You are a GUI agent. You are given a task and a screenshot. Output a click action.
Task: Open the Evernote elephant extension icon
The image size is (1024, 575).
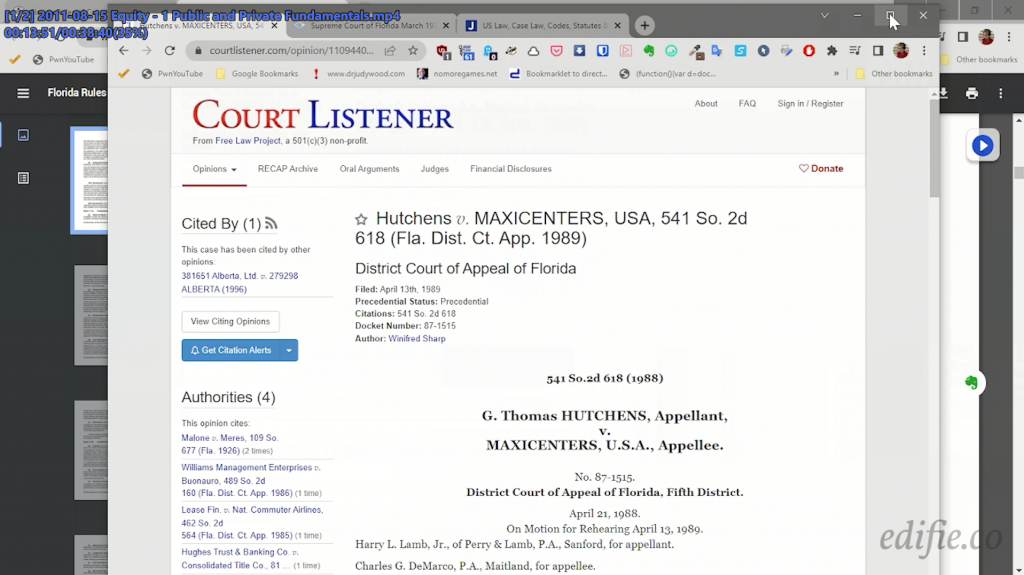[648, 51]
